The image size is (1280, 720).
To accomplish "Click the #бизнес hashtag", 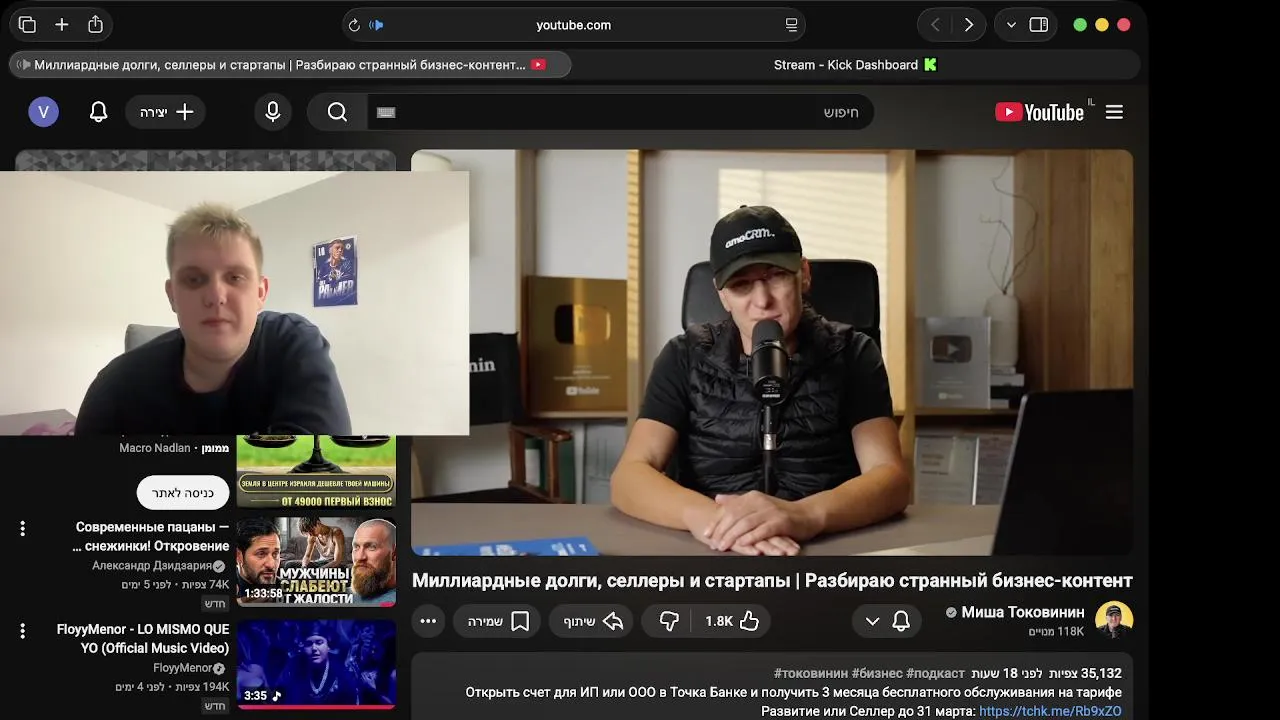I will click(x=877, y=673).
